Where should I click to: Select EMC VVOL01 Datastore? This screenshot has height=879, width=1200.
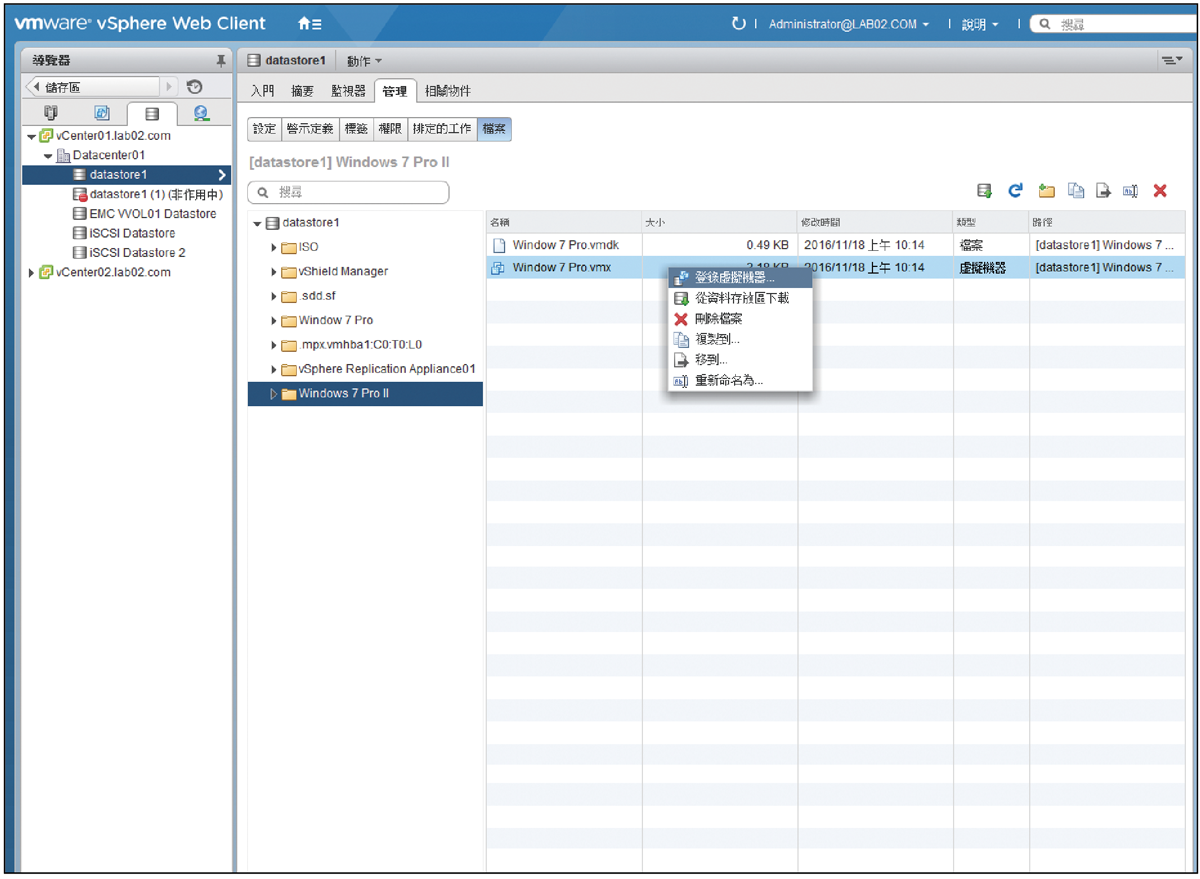coord(144,214)
